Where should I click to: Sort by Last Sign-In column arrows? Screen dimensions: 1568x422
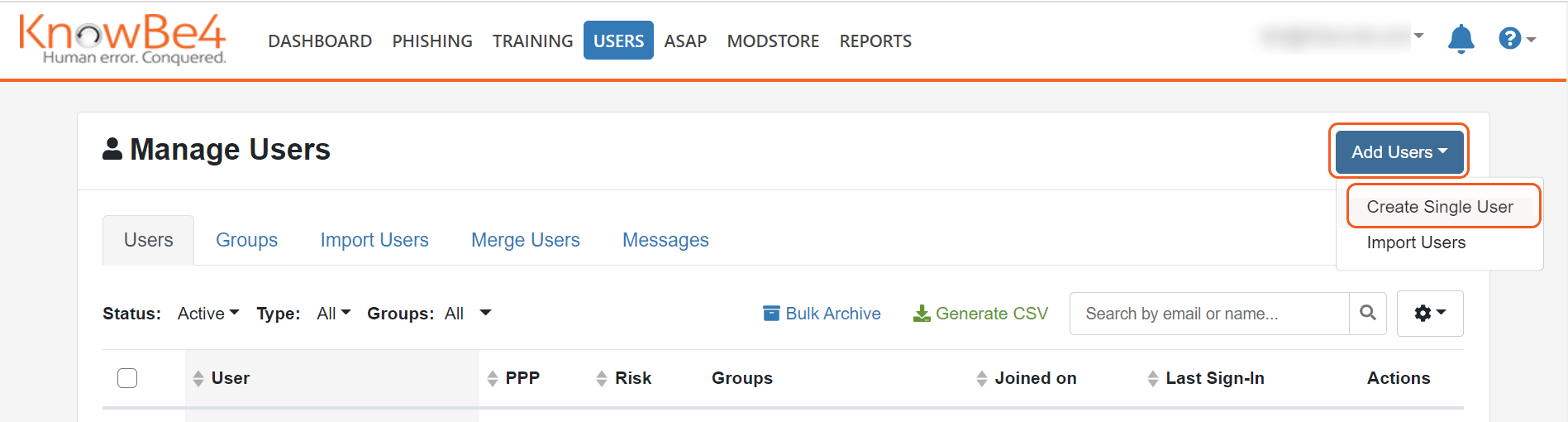pyautogui.click(x=1153, y=379)
